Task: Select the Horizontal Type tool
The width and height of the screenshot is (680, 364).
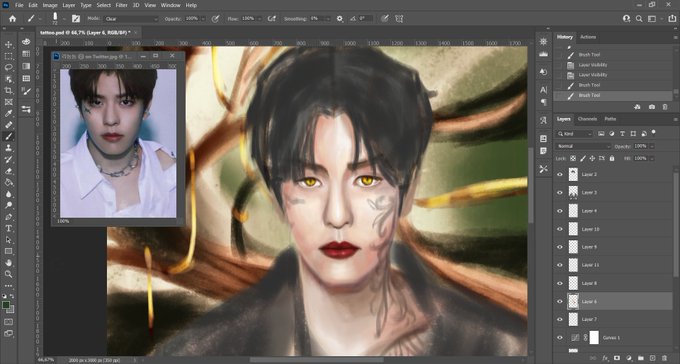Action: click(8, 228)
